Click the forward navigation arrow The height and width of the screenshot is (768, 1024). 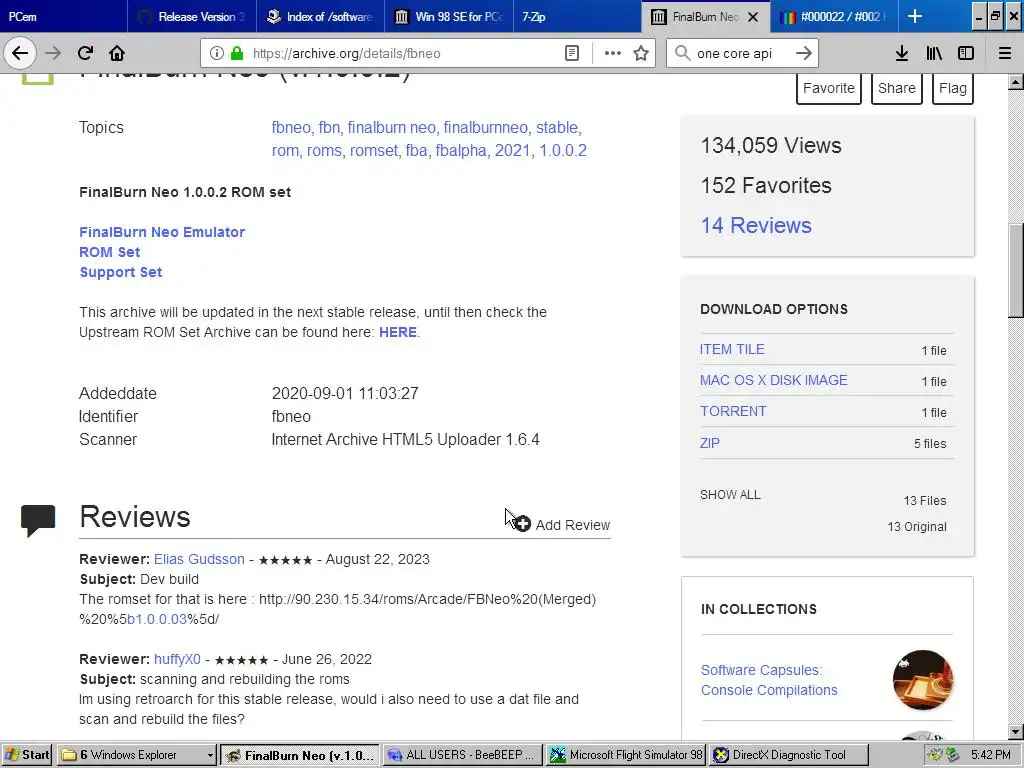pos(53,53)
